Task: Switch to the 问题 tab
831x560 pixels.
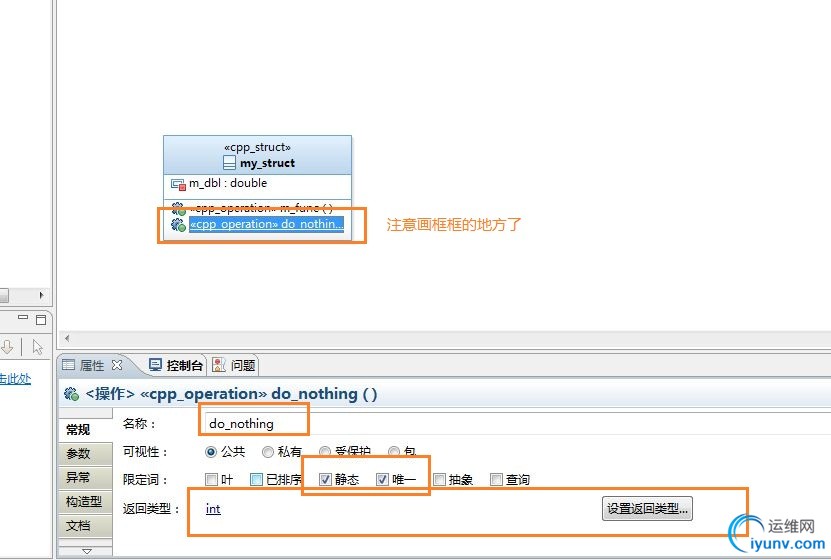Action: 243,366
